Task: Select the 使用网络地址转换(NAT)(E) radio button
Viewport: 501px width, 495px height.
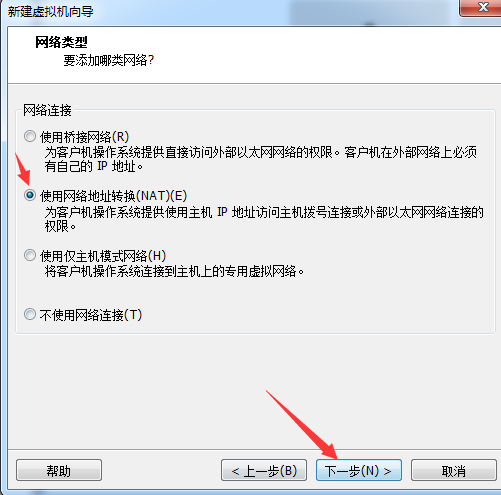Action: click(30, 195)
